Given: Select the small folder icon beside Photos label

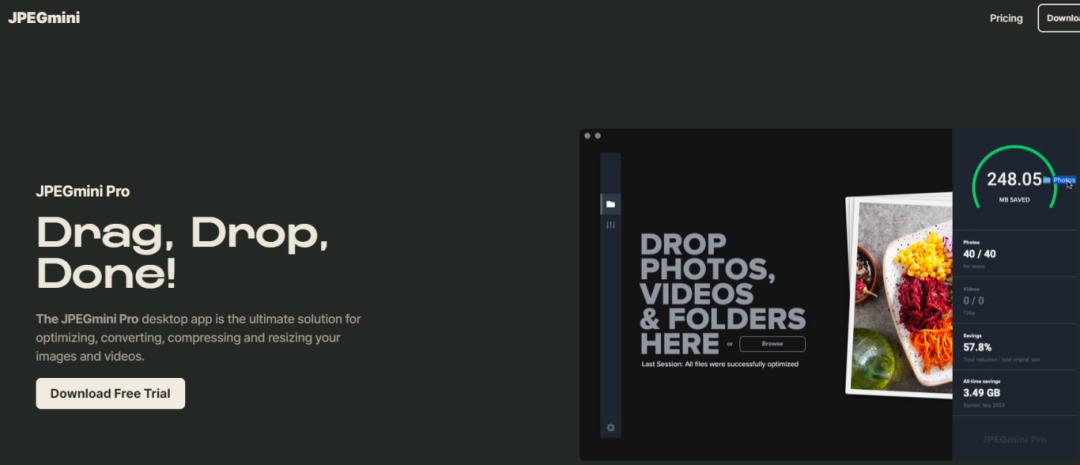Looking at the screenshot, I should click(x=1047, y=180).
